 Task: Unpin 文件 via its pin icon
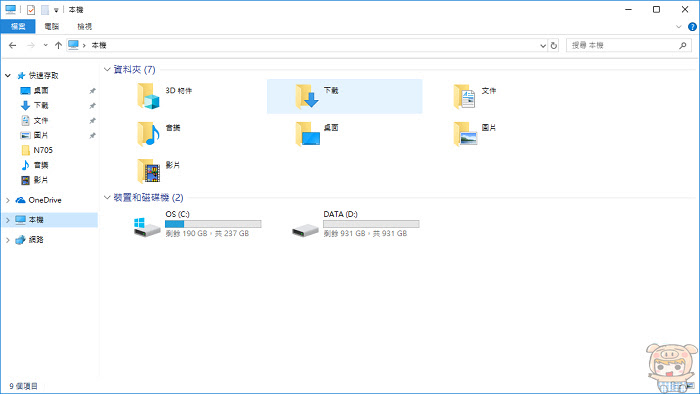click(92, 121)
